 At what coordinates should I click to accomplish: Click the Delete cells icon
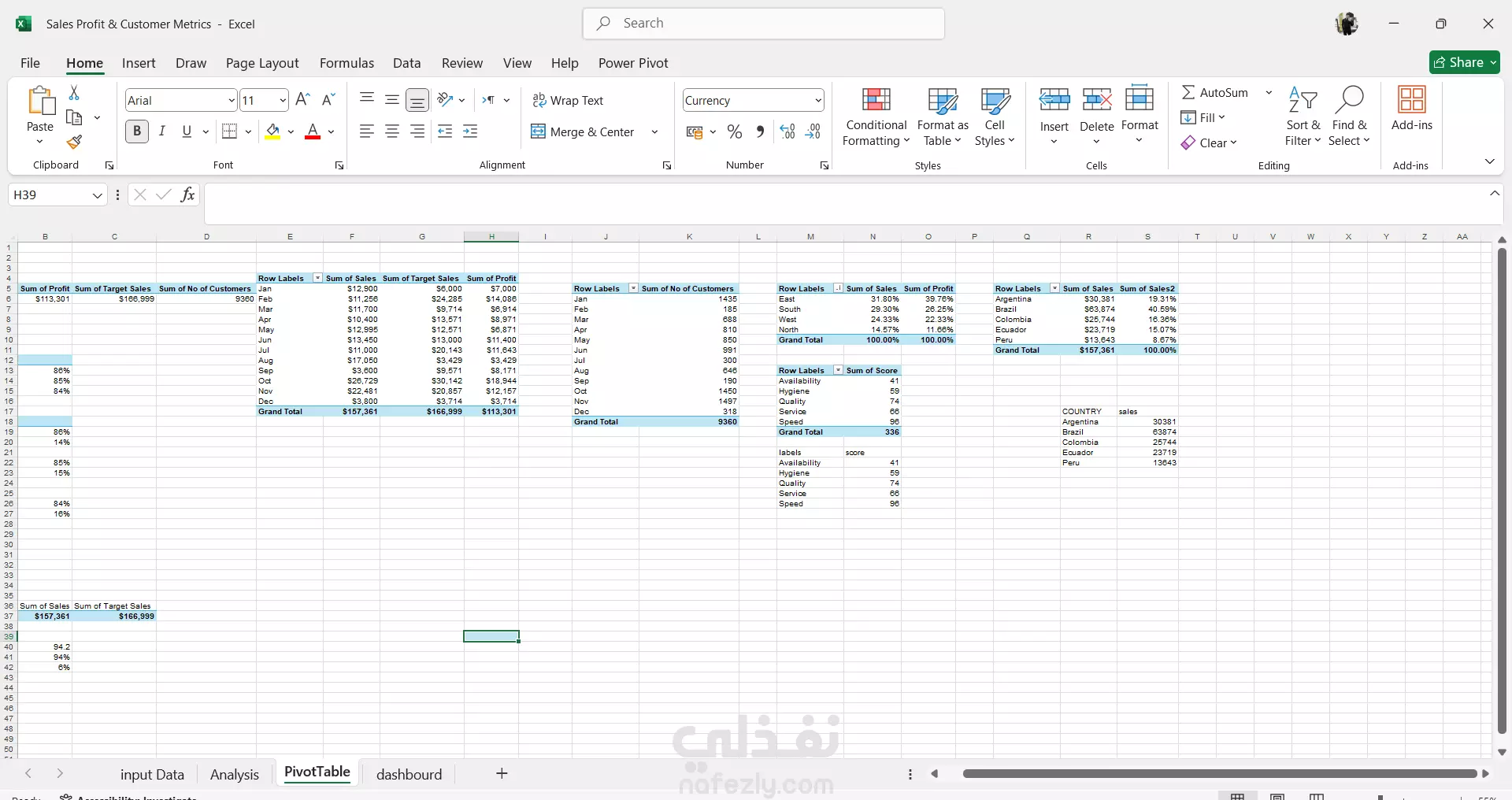tap(1097, 100)
